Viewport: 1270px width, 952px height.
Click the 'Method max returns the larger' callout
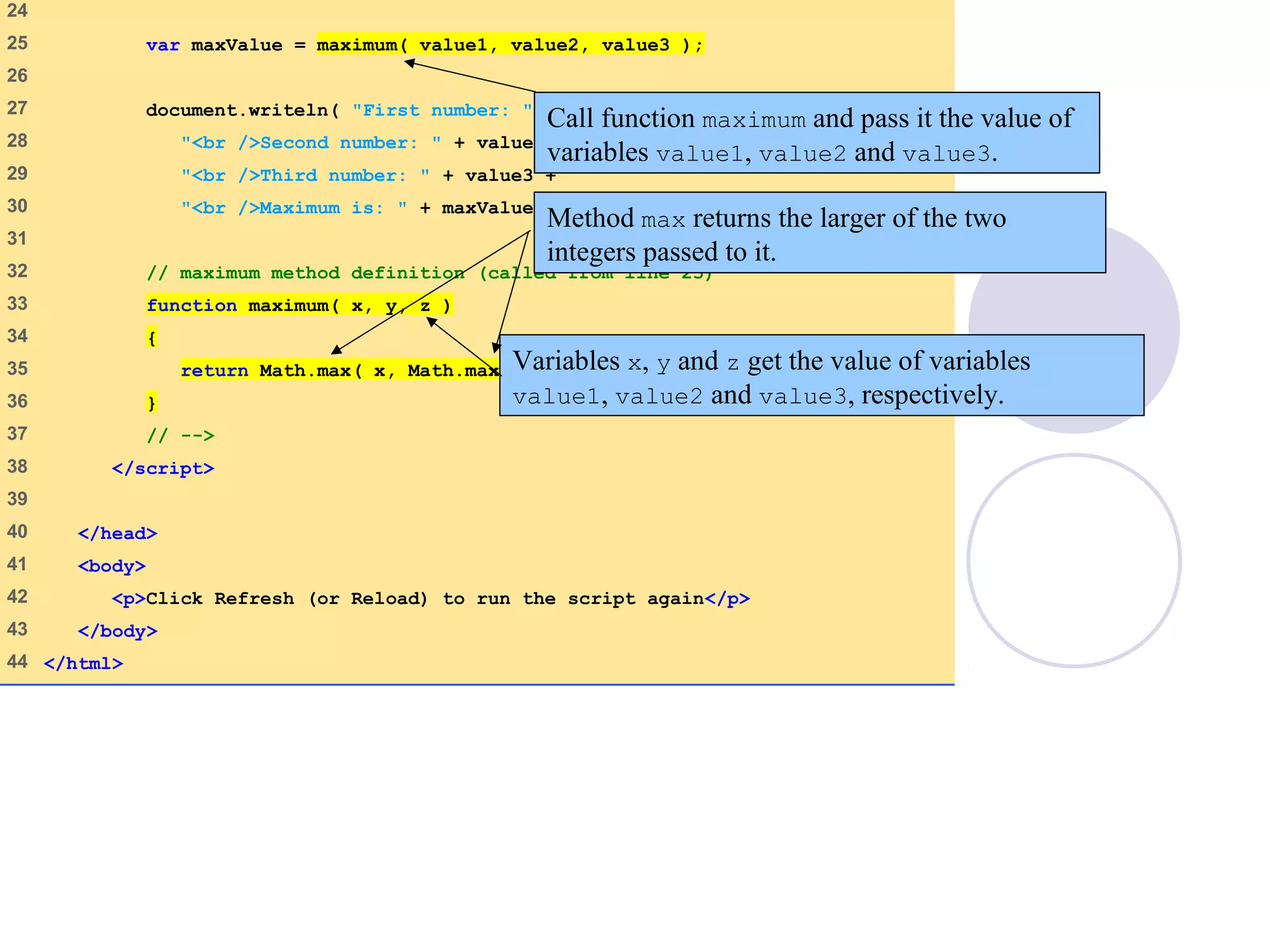pyautogui.click(x=819, y=233)
